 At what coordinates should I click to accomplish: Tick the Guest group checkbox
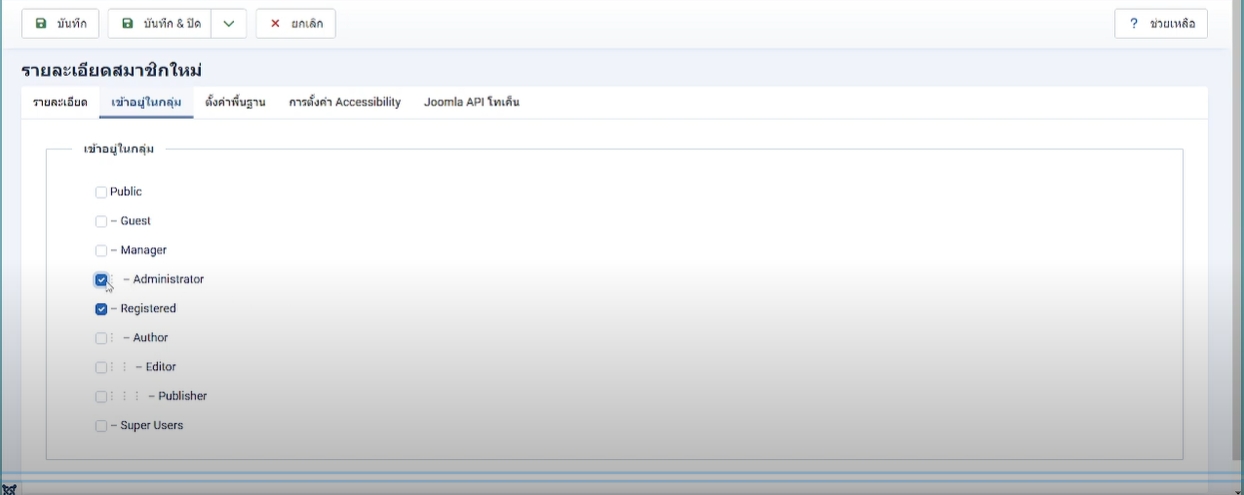pyautogui.click(x=101, y=221)
